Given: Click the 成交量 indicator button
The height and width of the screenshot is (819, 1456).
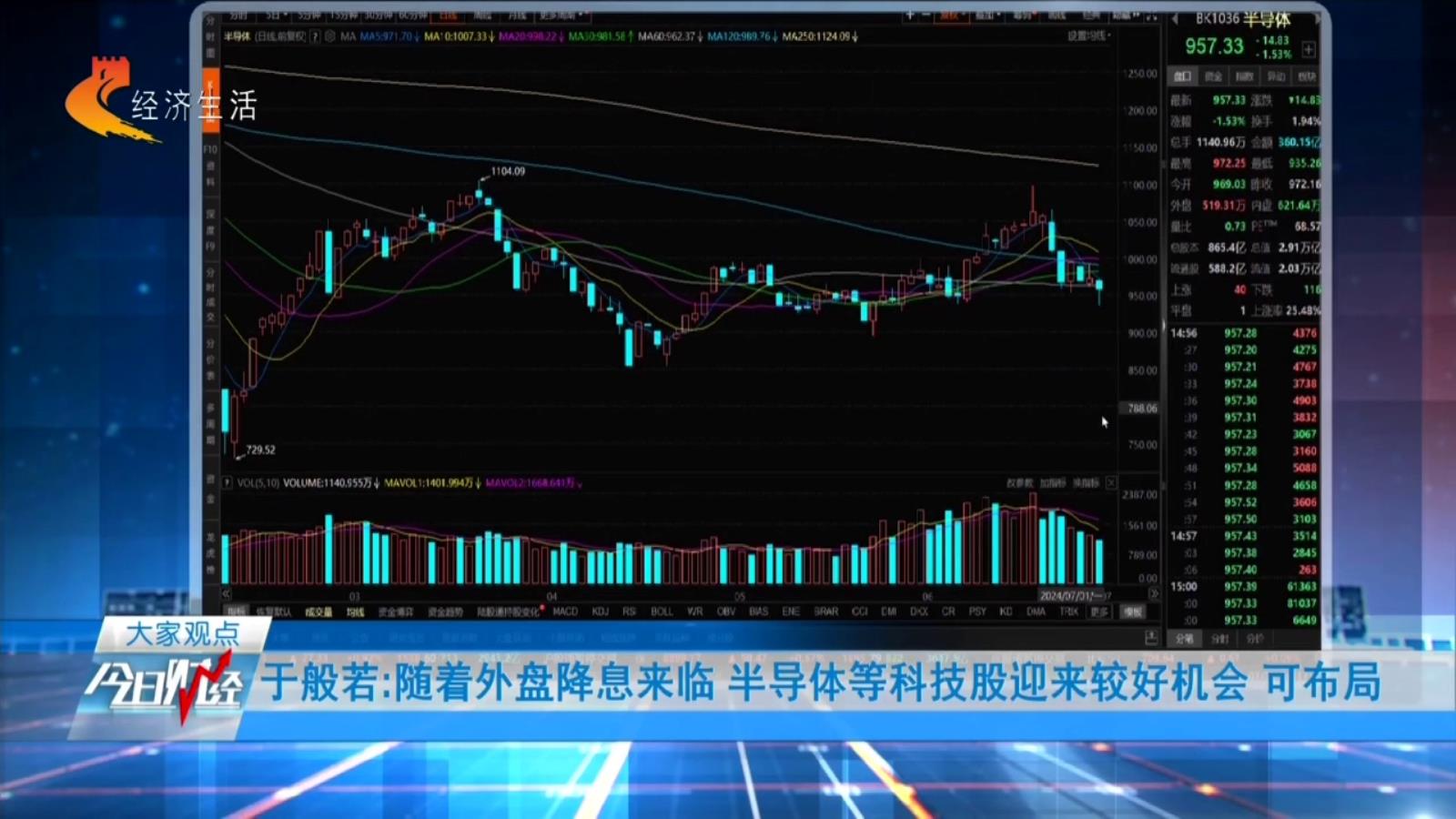Looking at the screenshot, I should (x=318, y=612).
